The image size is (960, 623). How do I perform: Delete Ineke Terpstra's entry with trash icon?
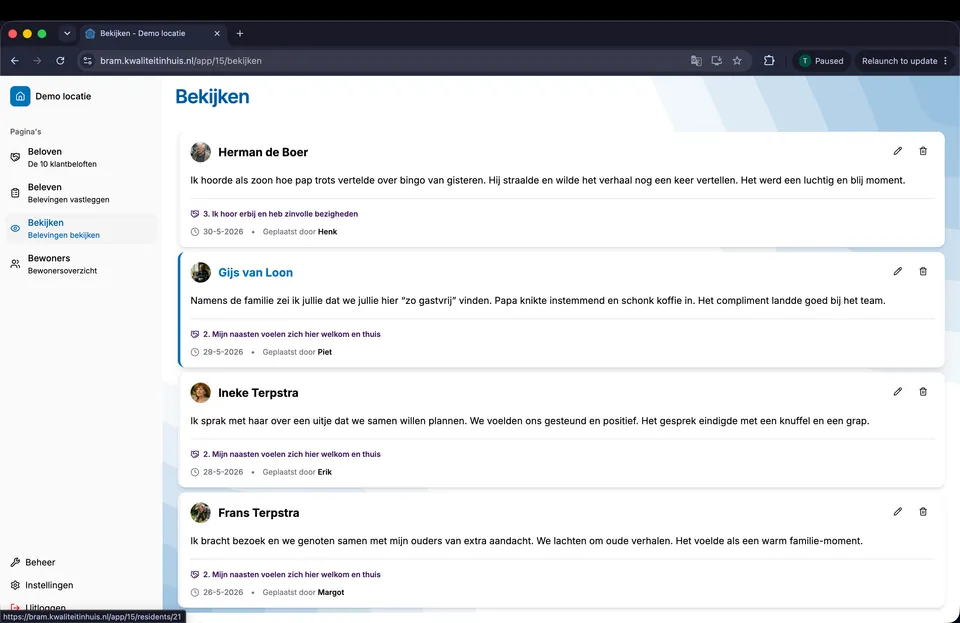(923, 392)
